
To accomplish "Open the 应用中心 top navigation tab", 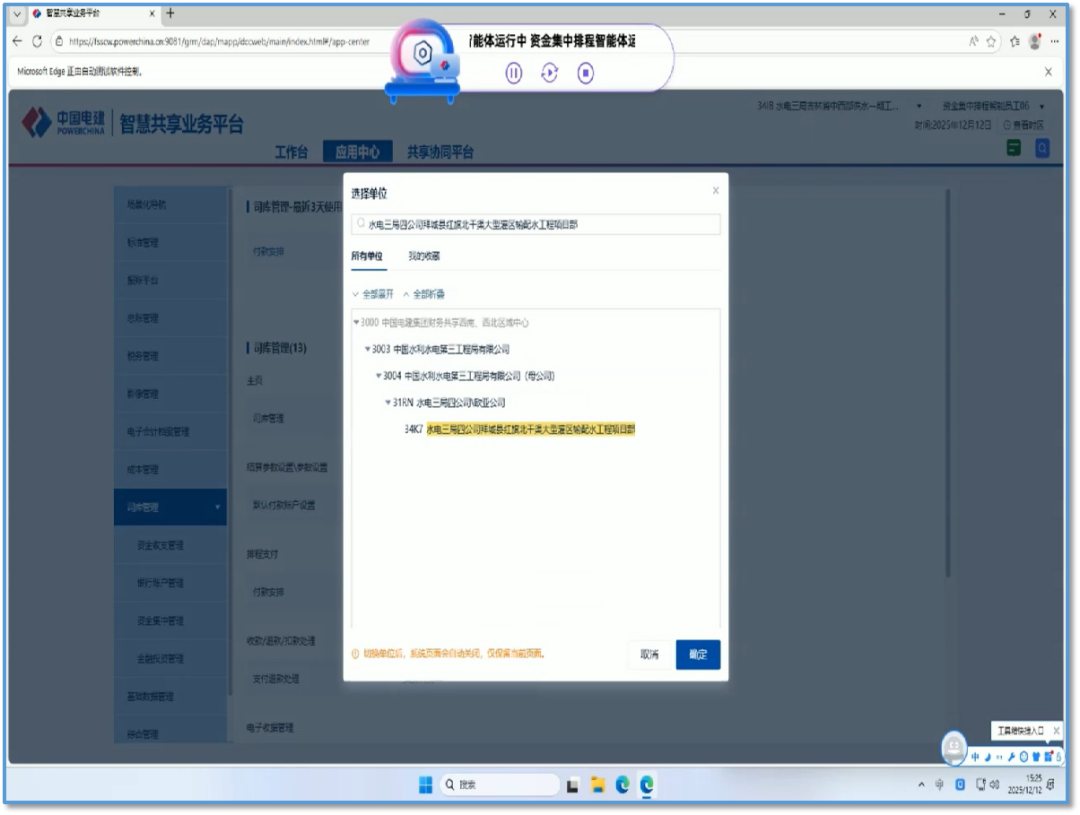I will (x=357, y=152).
